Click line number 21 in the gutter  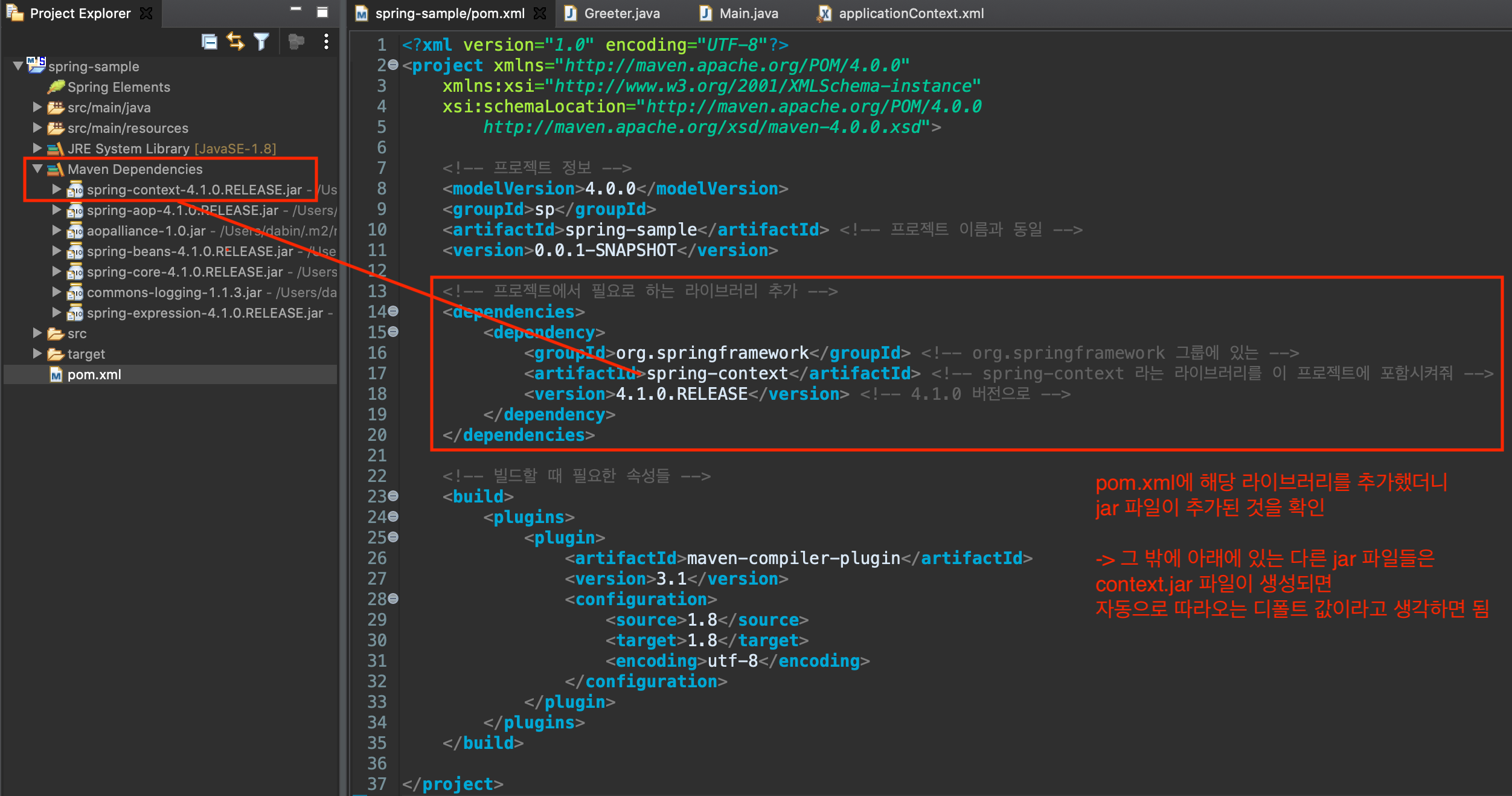point(377,455)
